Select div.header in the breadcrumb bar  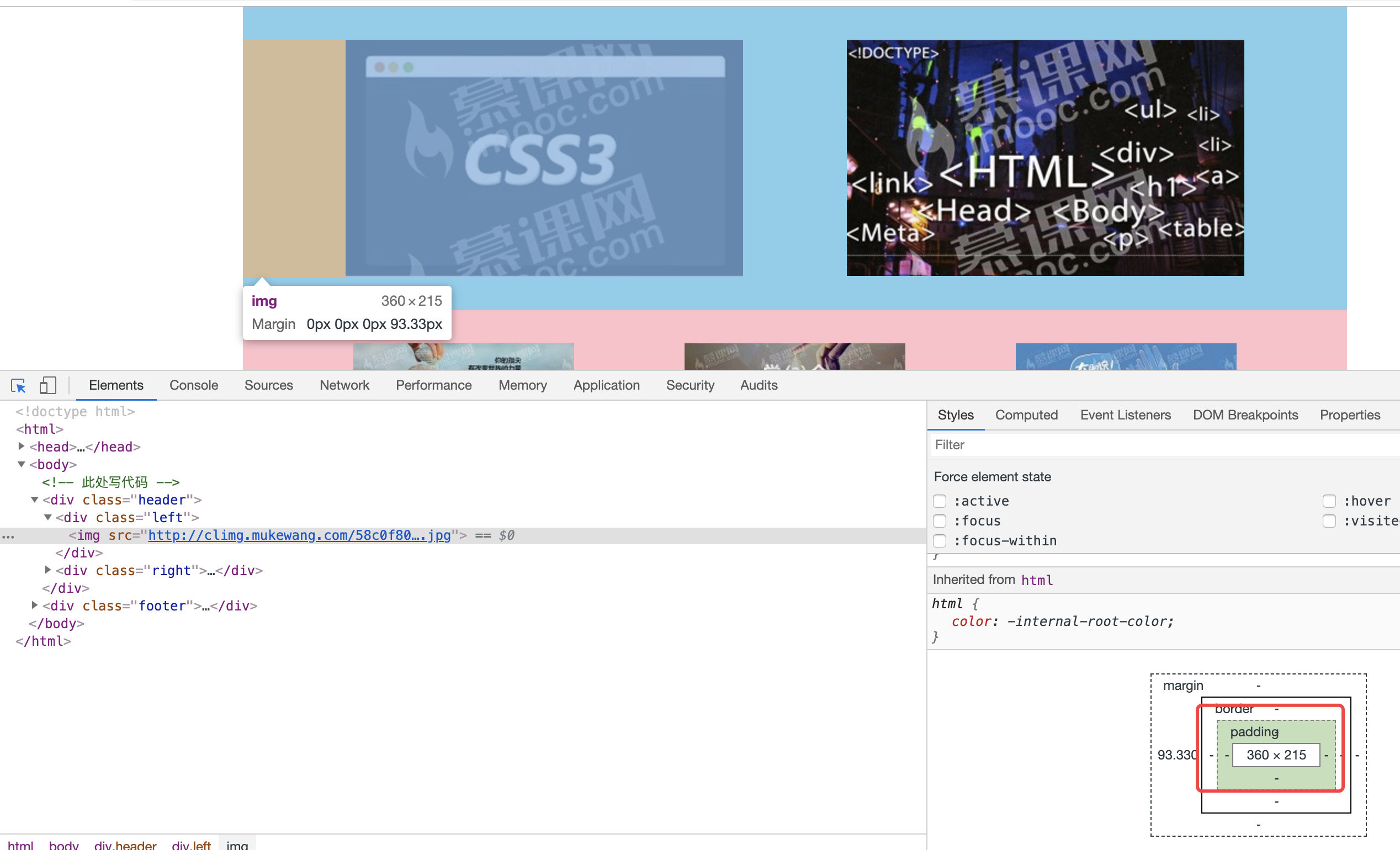click(x=125, y=845)
